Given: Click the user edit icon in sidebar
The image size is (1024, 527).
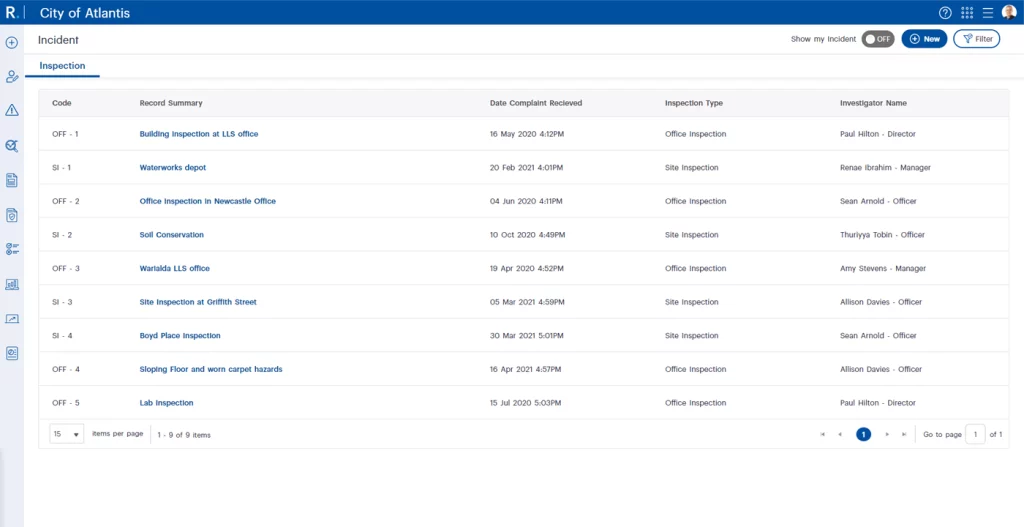Looking at the screenshot, I should (x=12, y=77).
